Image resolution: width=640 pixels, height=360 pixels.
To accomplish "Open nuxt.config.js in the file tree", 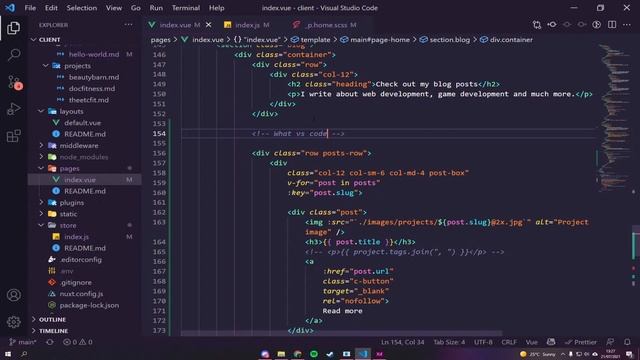I will coord(81,293).
